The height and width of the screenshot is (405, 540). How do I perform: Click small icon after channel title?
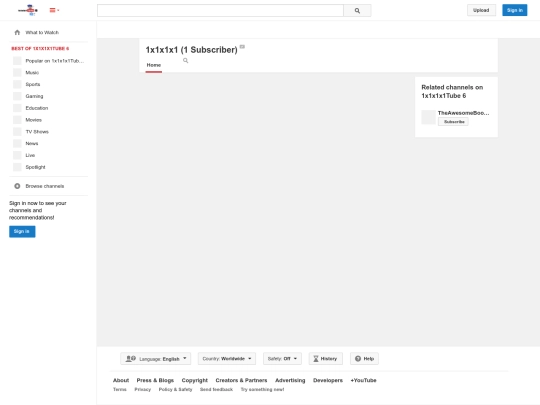point(242,46)
